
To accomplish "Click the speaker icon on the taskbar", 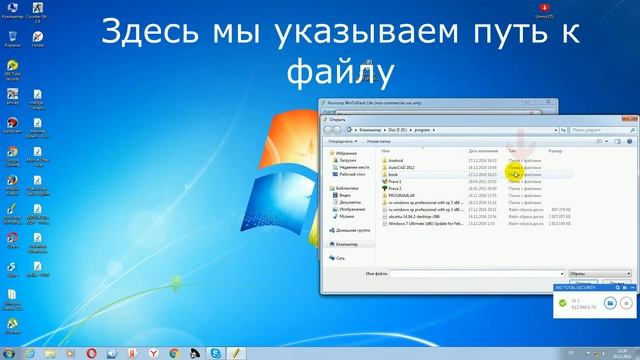I will tap(112, 353).
